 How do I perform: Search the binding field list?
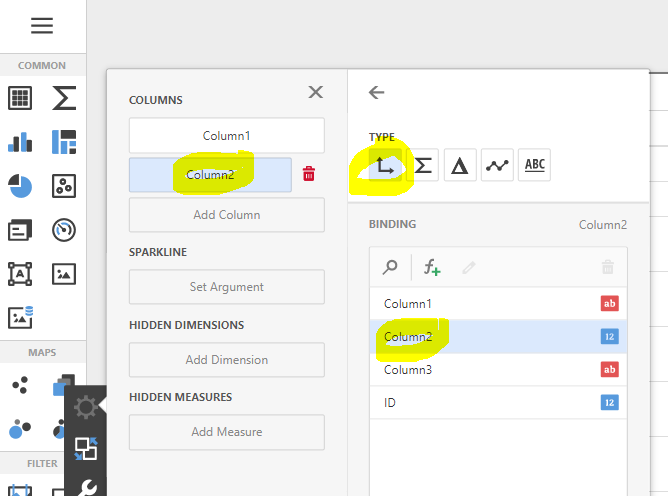[391, 267]
